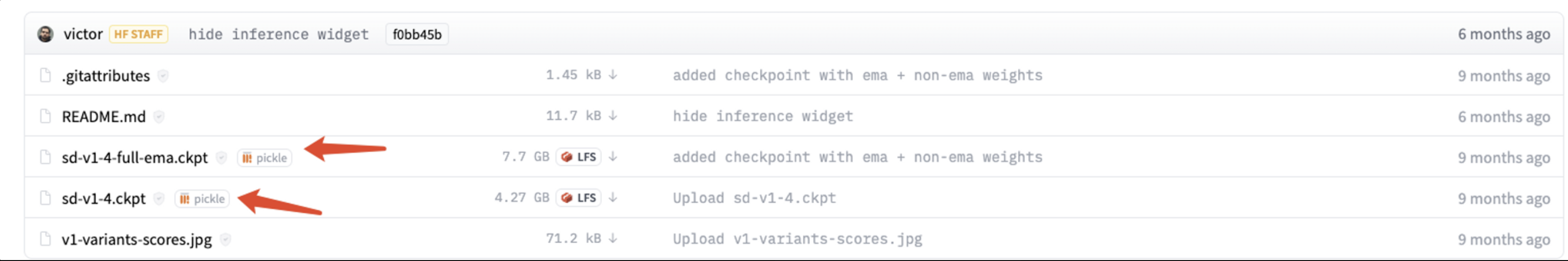Download sd-v1-4-full-ema.ckpt with the arrow icon
The image size is (1568, 261).
point(613,157)
